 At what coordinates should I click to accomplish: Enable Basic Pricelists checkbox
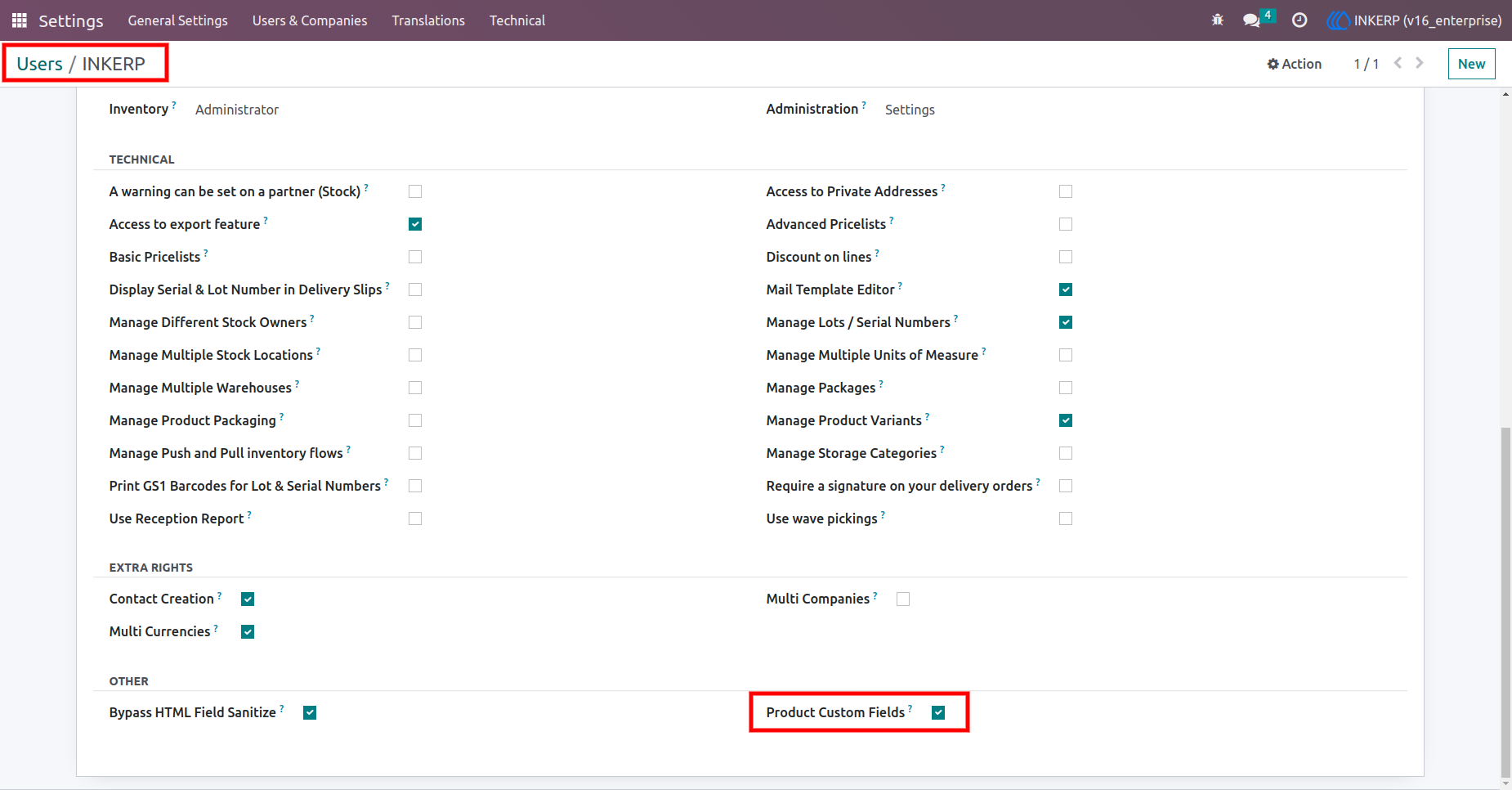pyautogui.click(x=415, y=257)
